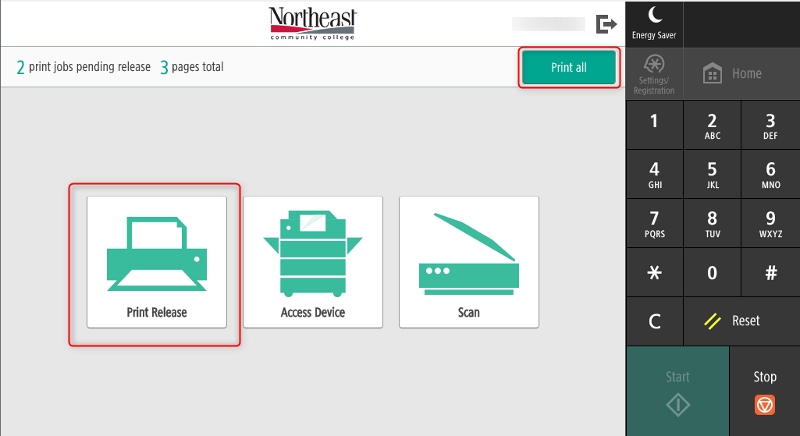Open the Print Release tile
Viewport: 800px width, 436px height.
tap(156, 262)
